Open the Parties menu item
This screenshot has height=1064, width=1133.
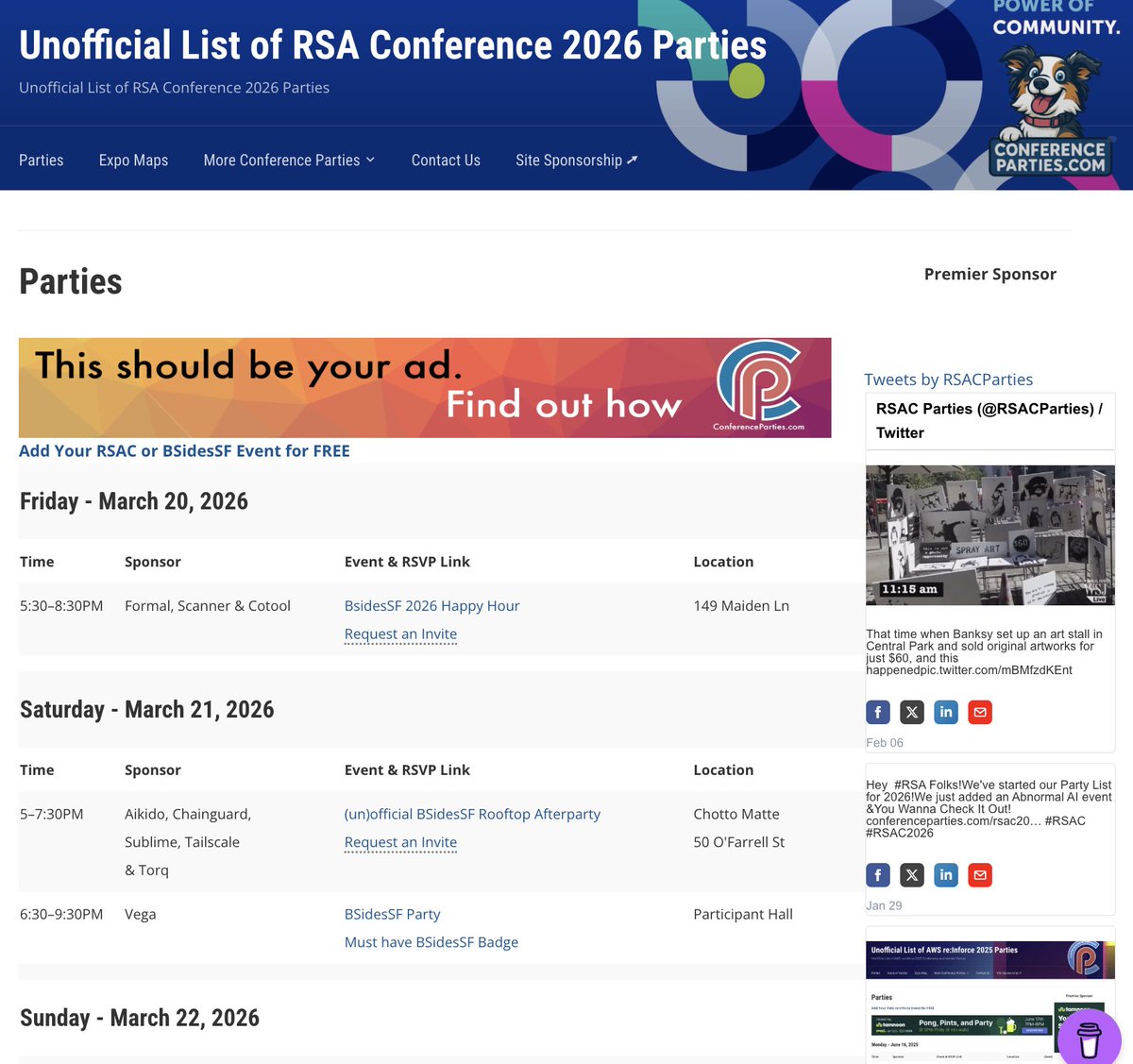(x=42, y=160)
